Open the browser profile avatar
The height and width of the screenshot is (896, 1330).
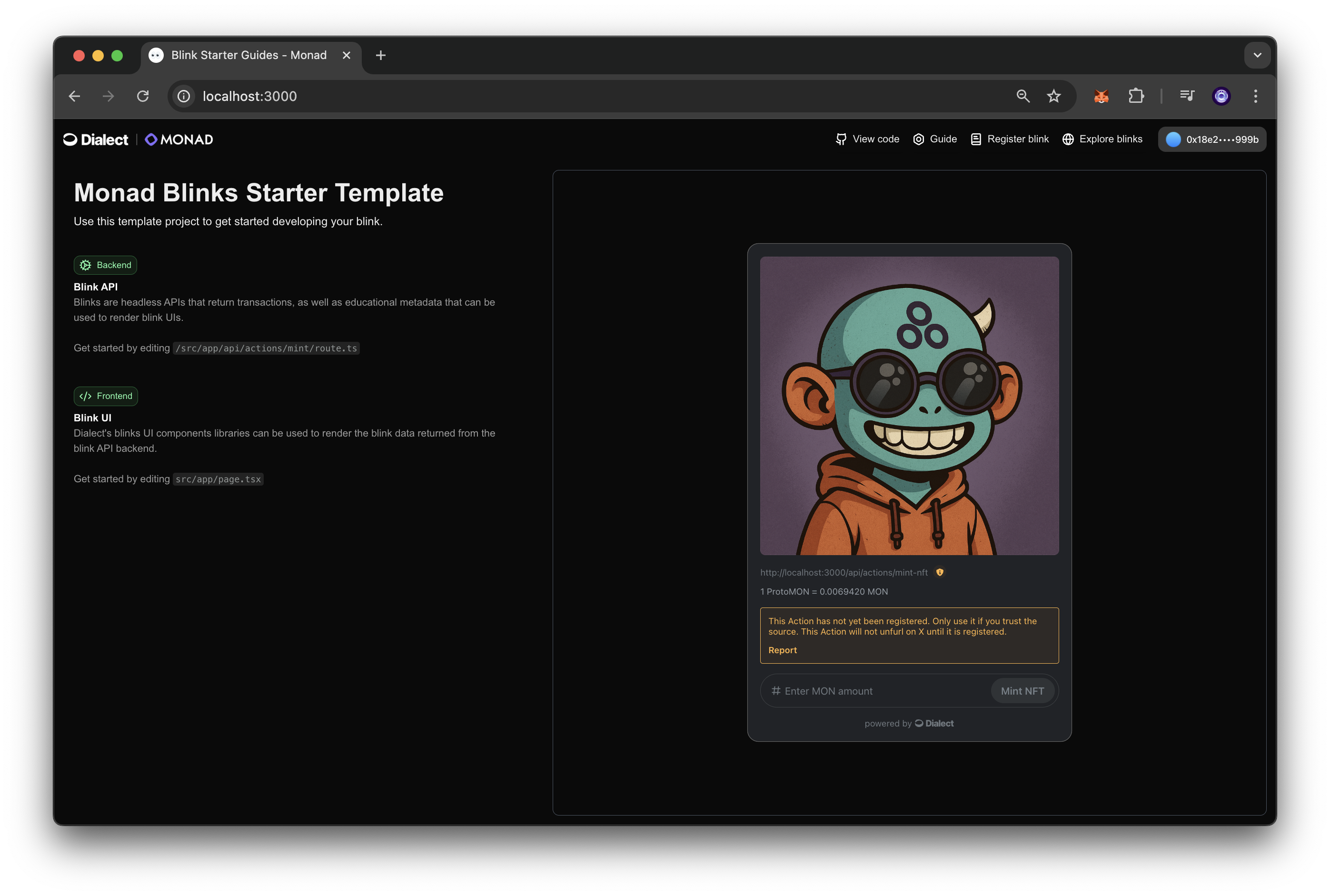[x=1221, y=96]
